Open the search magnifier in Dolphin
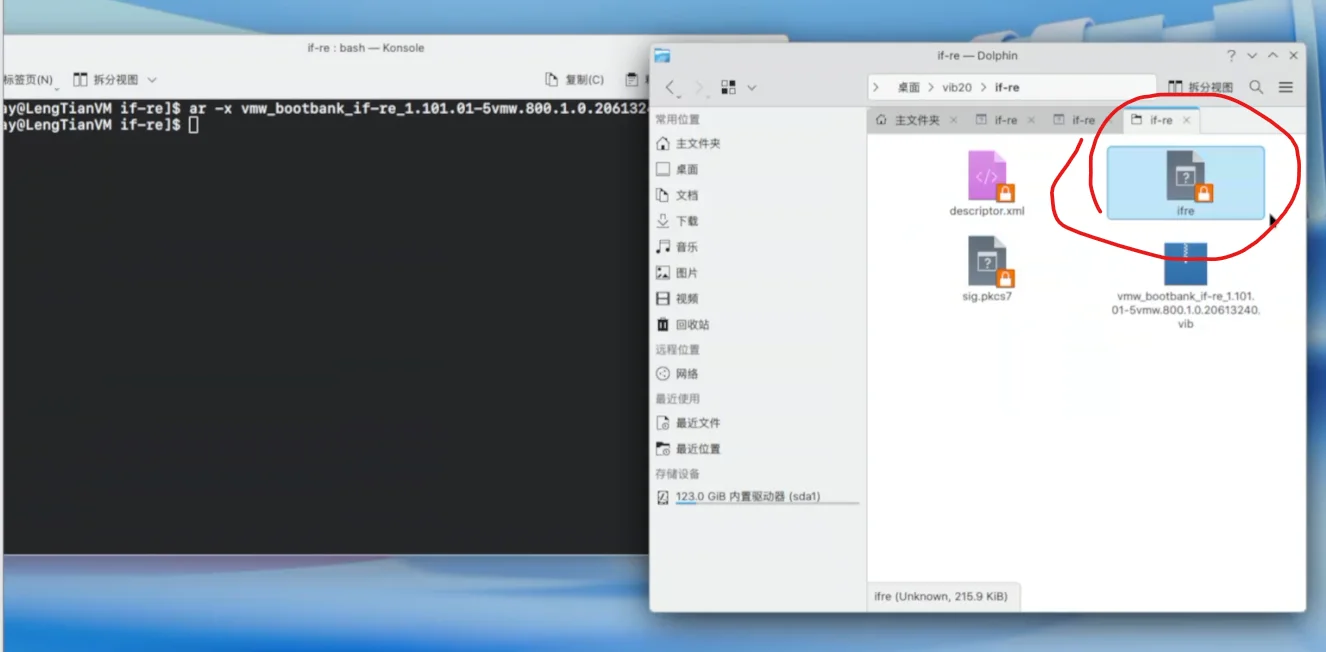The image size is (1326, 652). coord(1257,88)
